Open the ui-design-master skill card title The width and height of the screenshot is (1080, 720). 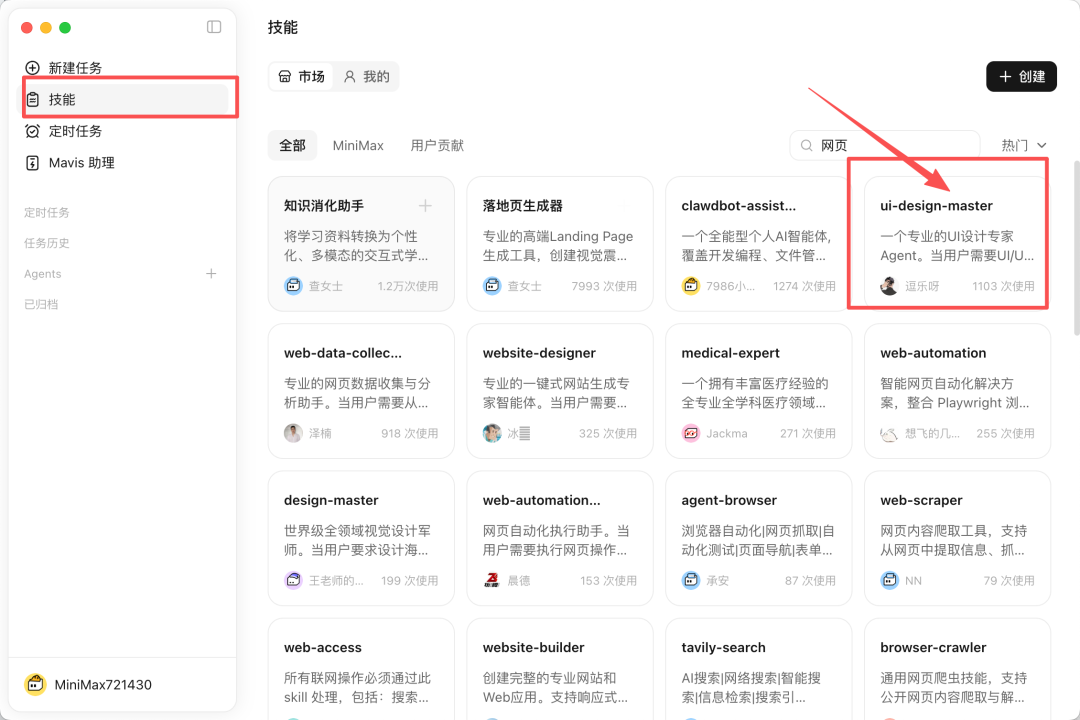pyautogui.click(x=936, y=205)
